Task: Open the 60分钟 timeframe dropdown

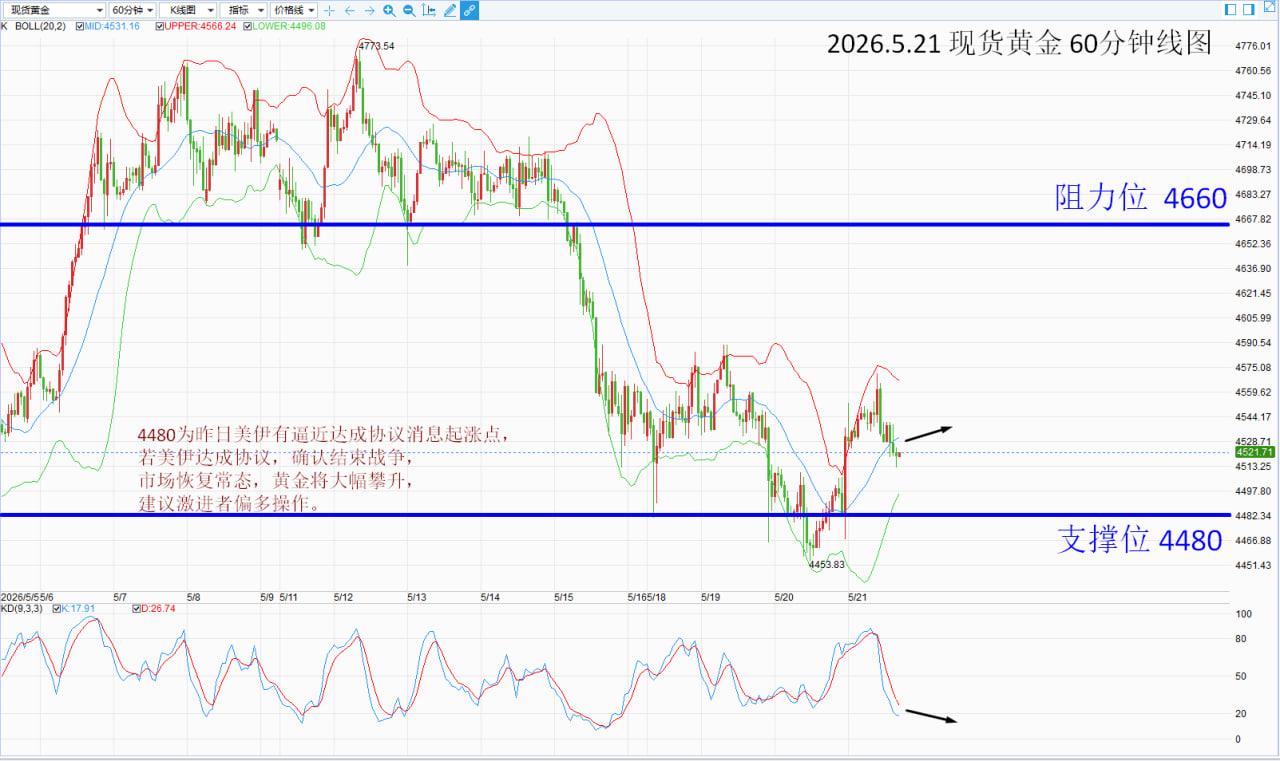Action: tap(132, 10)
